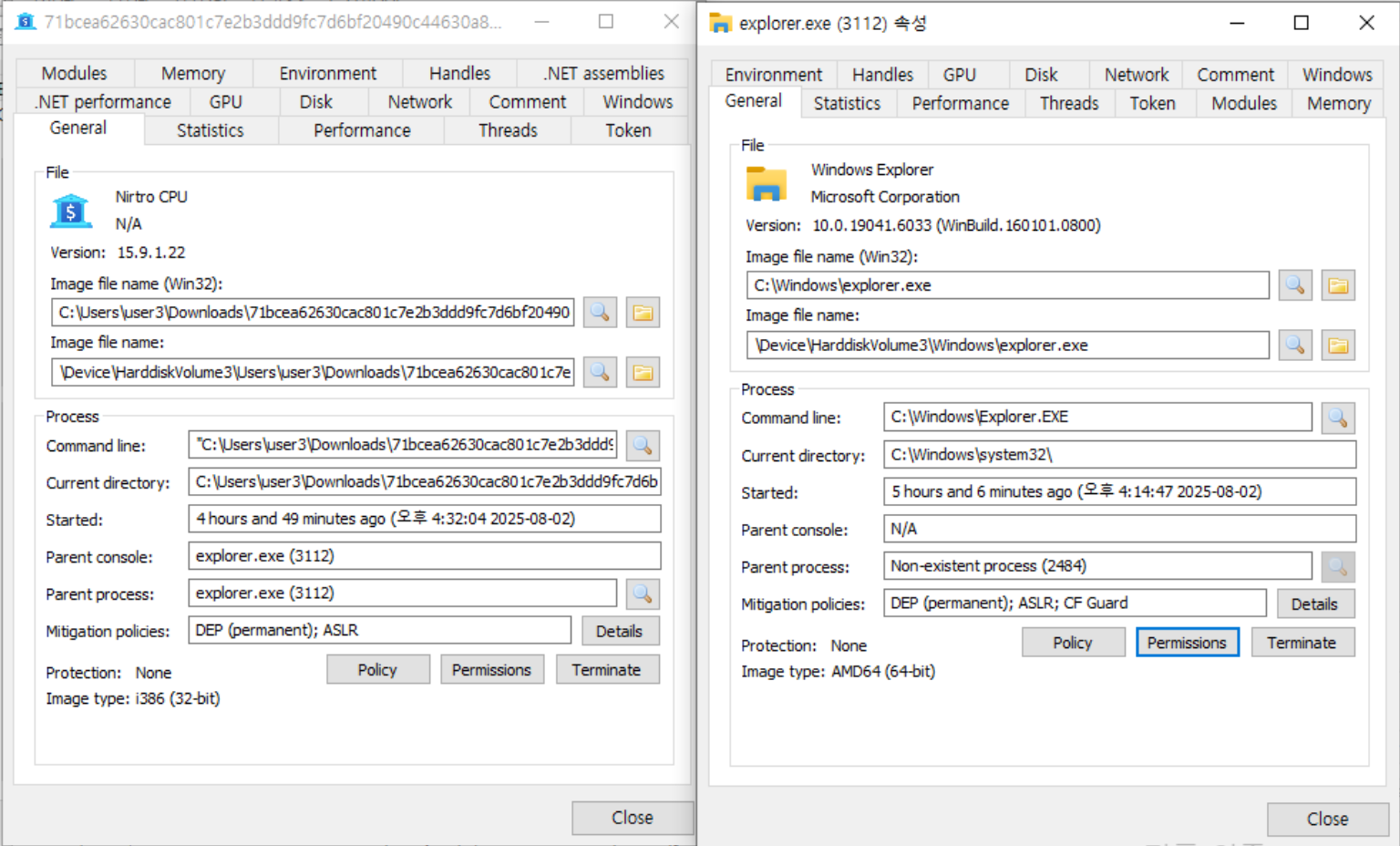Open Modules tab in left window
The height and width of the screenshot is (846, 1400).
[75, 73]
